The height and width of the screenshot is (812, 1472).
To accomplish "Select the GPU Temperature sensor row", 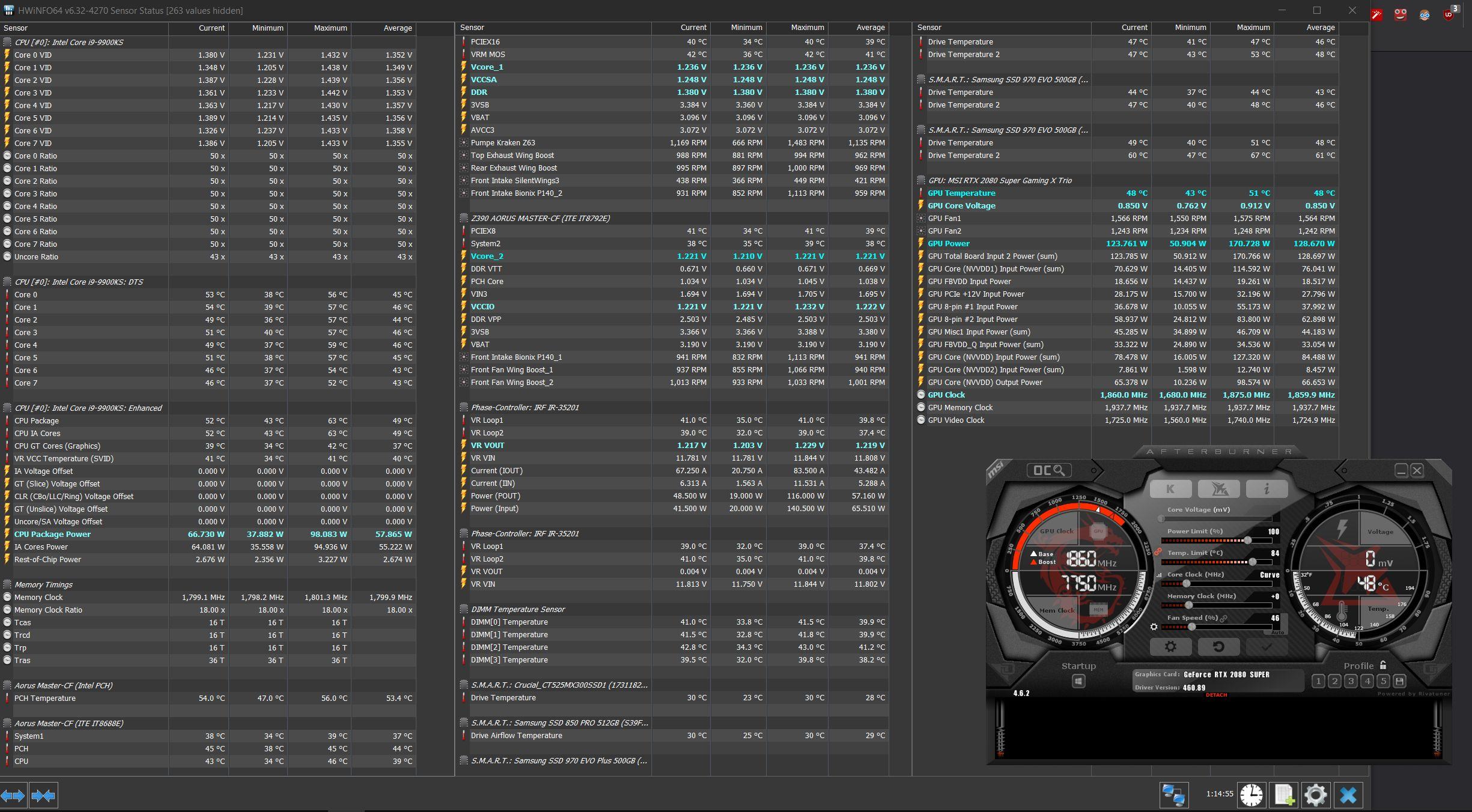I will click(x=1127, y=193).
